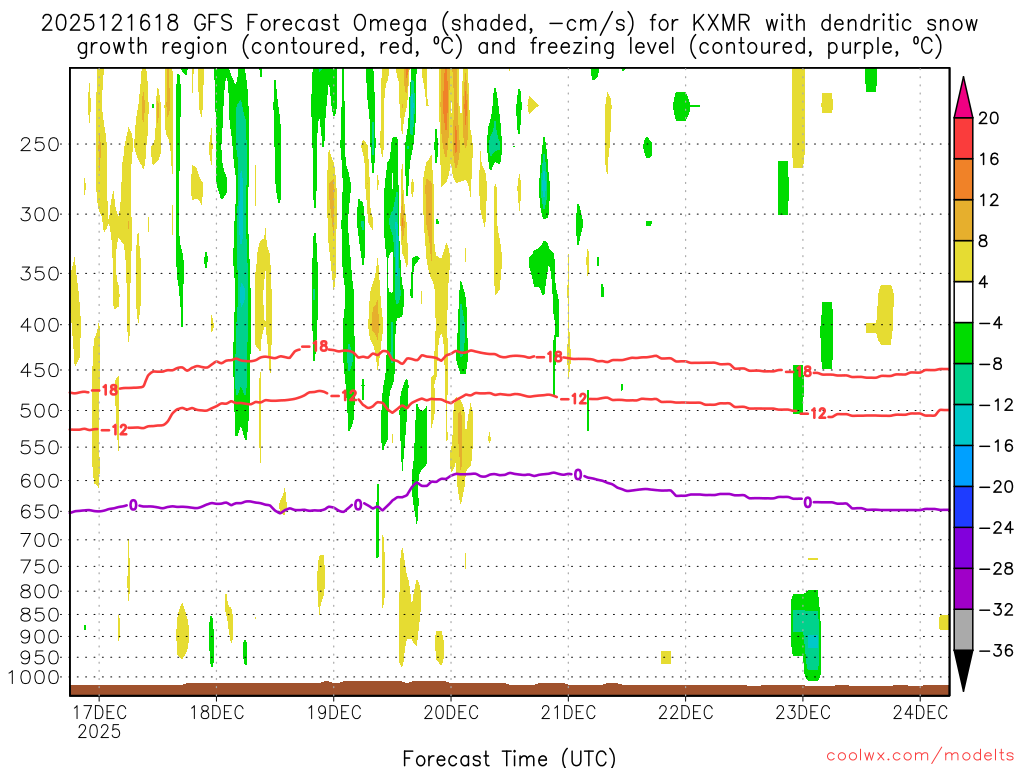Click the coolwx.com/modelts link text
Viewport: 1024px width, 768px height.
point(919,756)
